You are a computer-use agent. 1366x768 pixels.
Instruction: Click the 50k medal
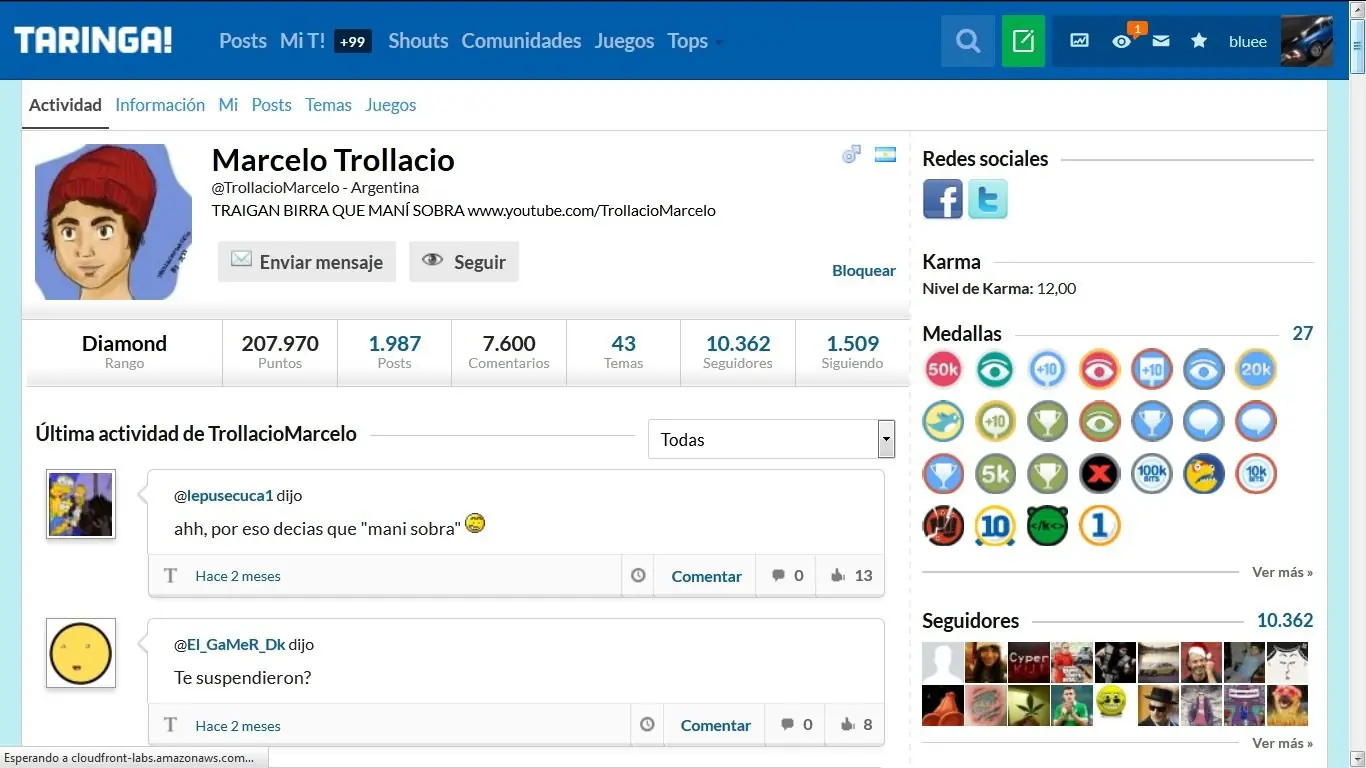(943, 370)
